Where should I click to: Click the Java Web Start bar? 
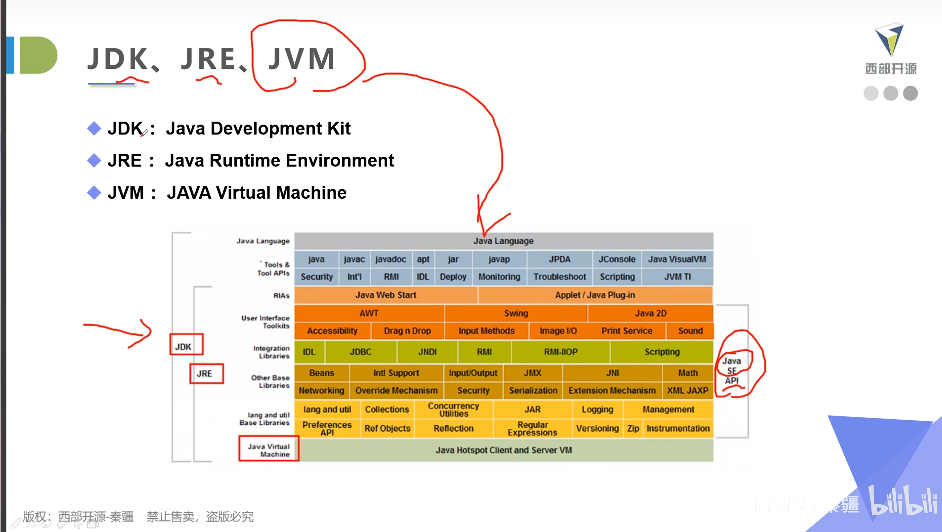point(386,295)
